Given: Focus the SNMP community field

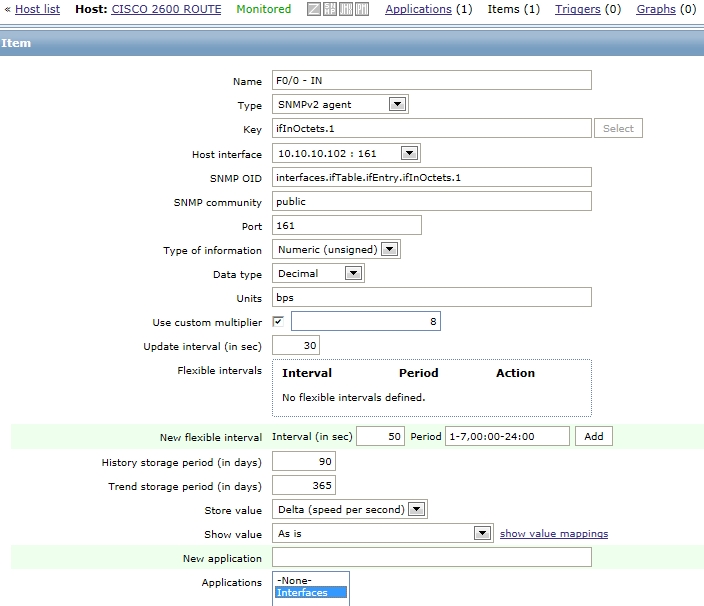Looking at the screenshot, I should pos(431,202).
